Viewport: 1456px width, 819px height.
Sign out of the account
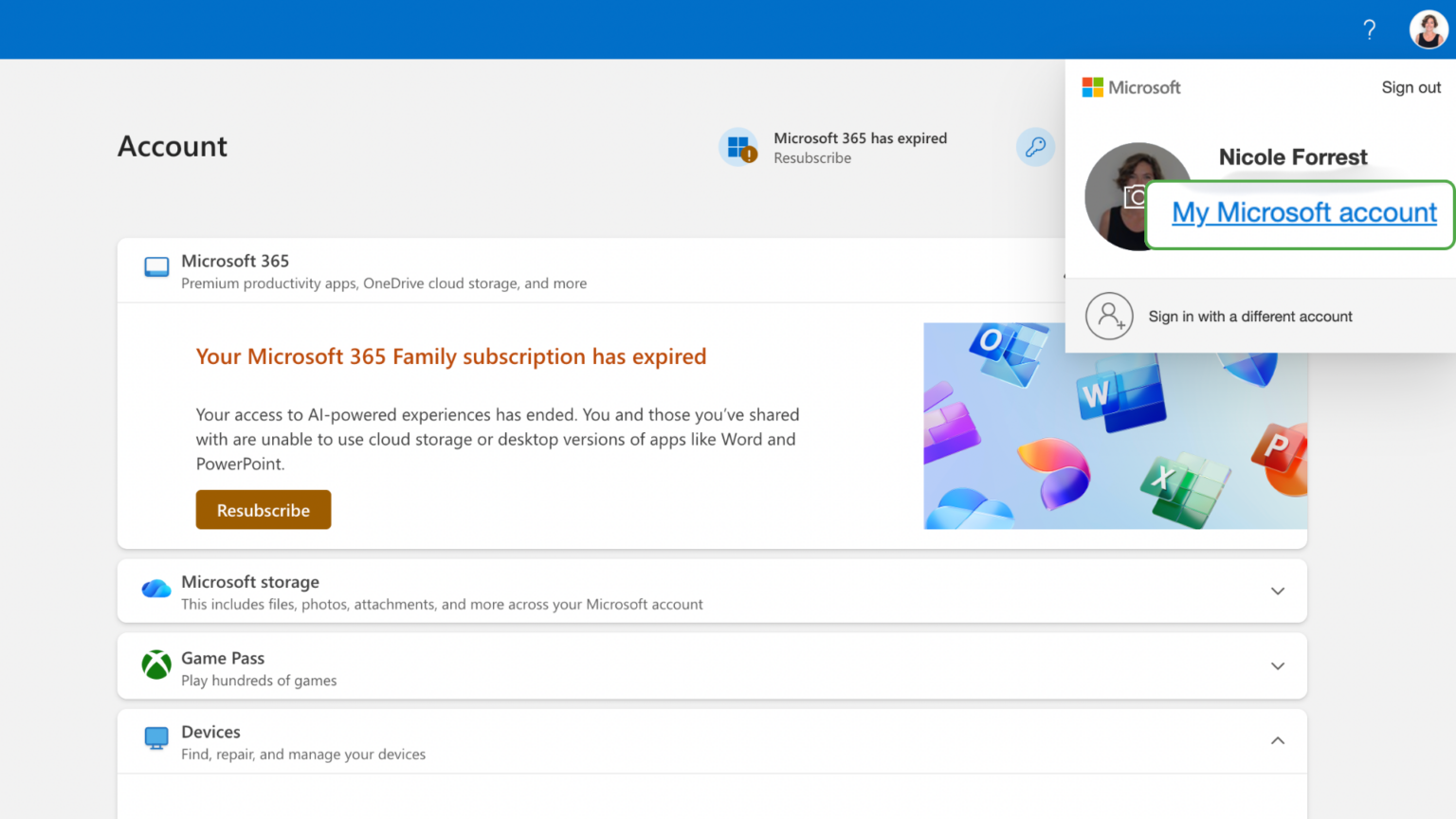[x=1410, y=87]
